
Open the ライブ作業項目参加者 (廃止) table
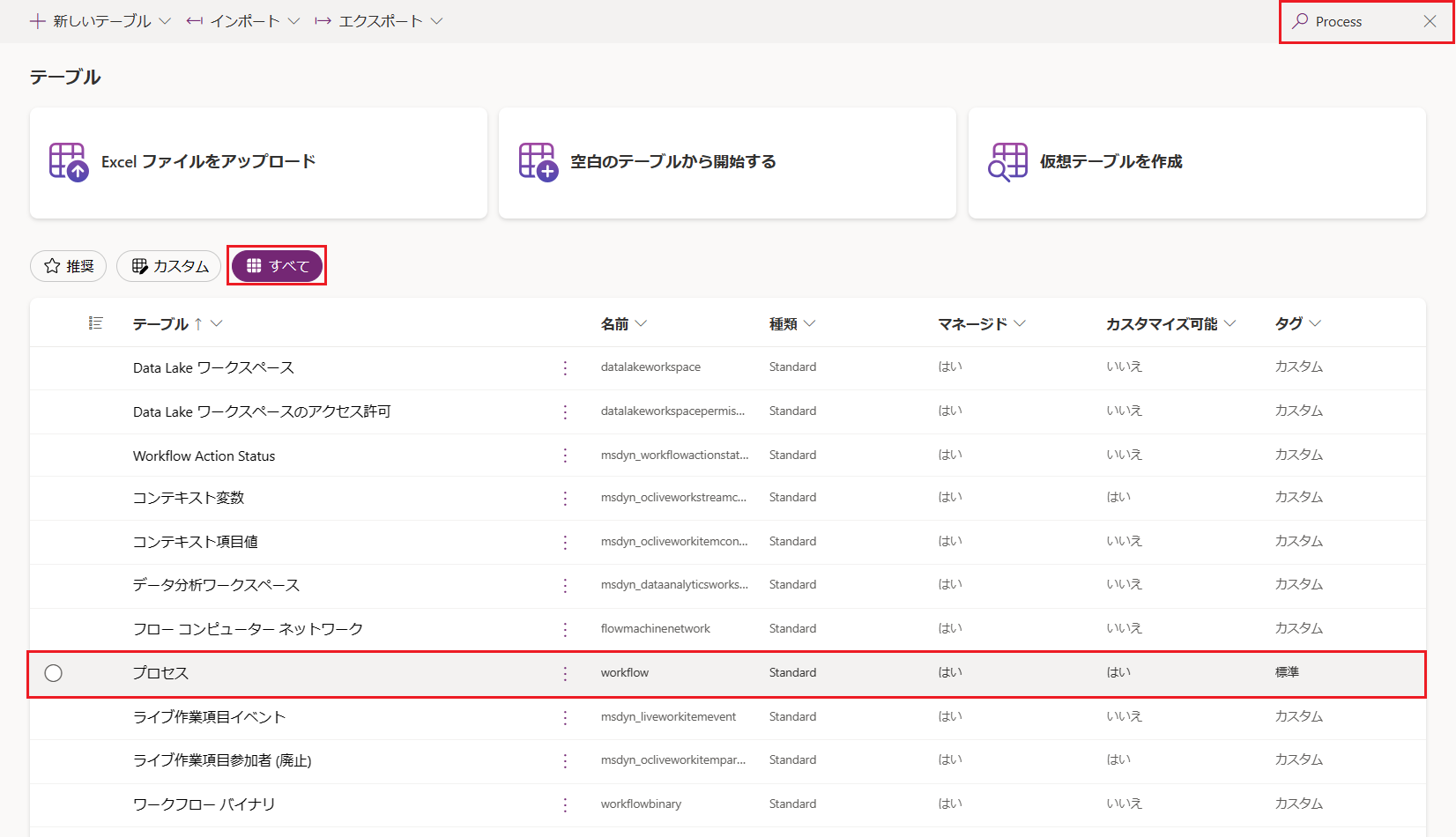[222, 760]
